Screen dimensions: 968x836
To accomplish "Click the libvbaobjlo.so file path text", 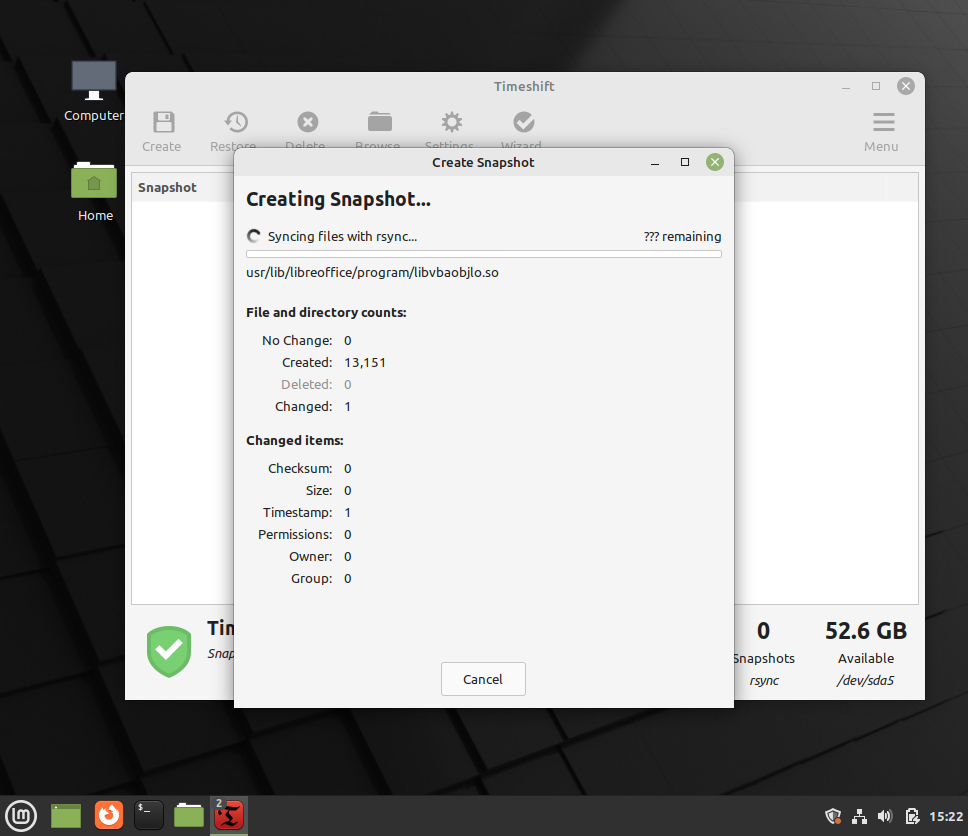I will pyautogui.click(x=372, y=272).
